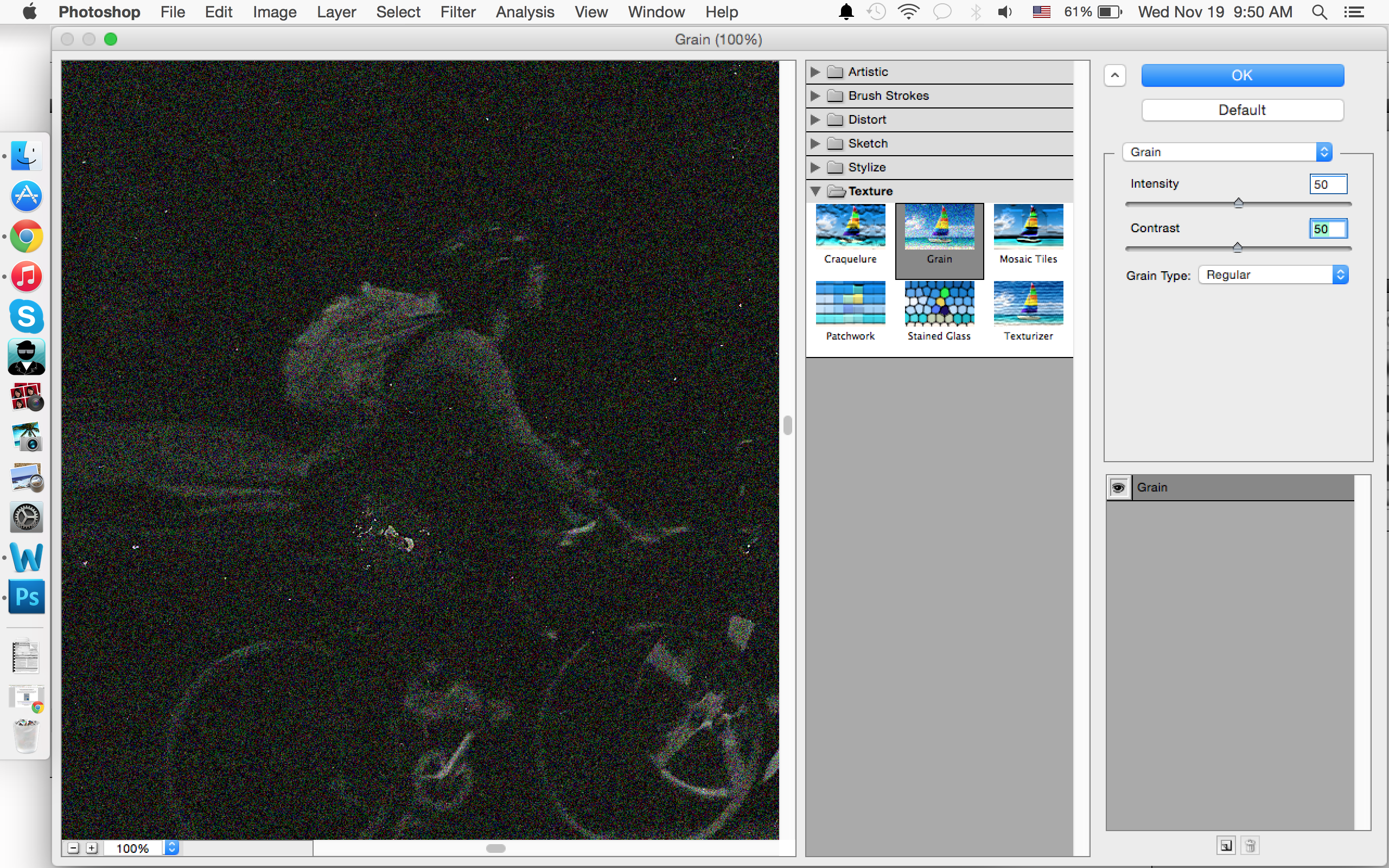The width and height of the screenshot is (1389, 868).
Task: Click the Wi-Fi status icon
Action: coord(908,12)
